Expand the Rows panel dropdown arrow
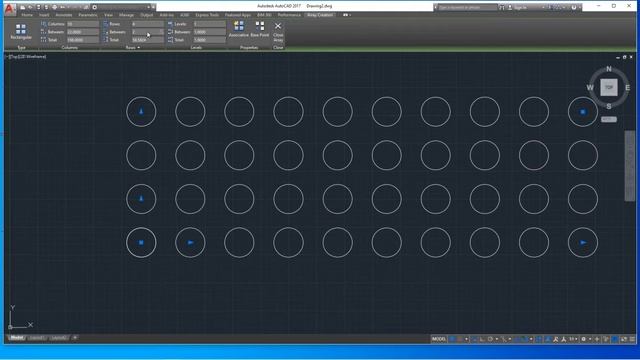This screenshot has height=360, width=640. pyautogui.click(x=139, y=48)
